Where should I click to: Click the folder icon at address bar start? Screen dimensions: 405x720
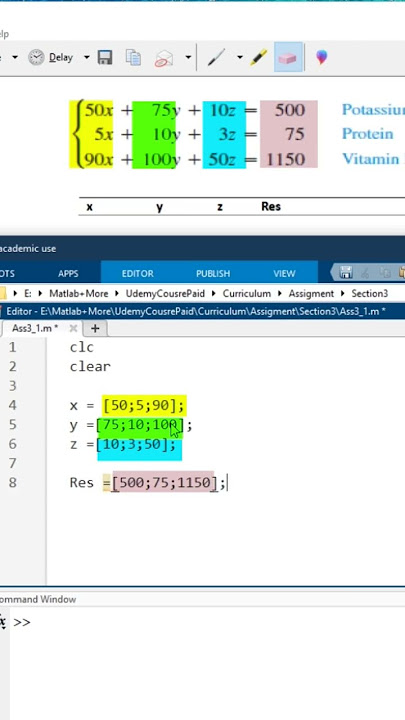(3, 293)
